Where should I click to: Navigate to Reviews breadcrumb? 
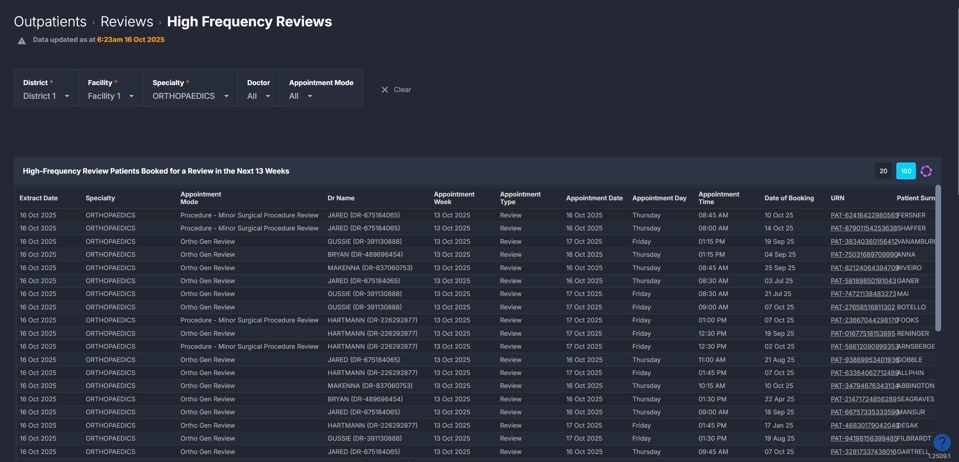(x=126, y=21)
